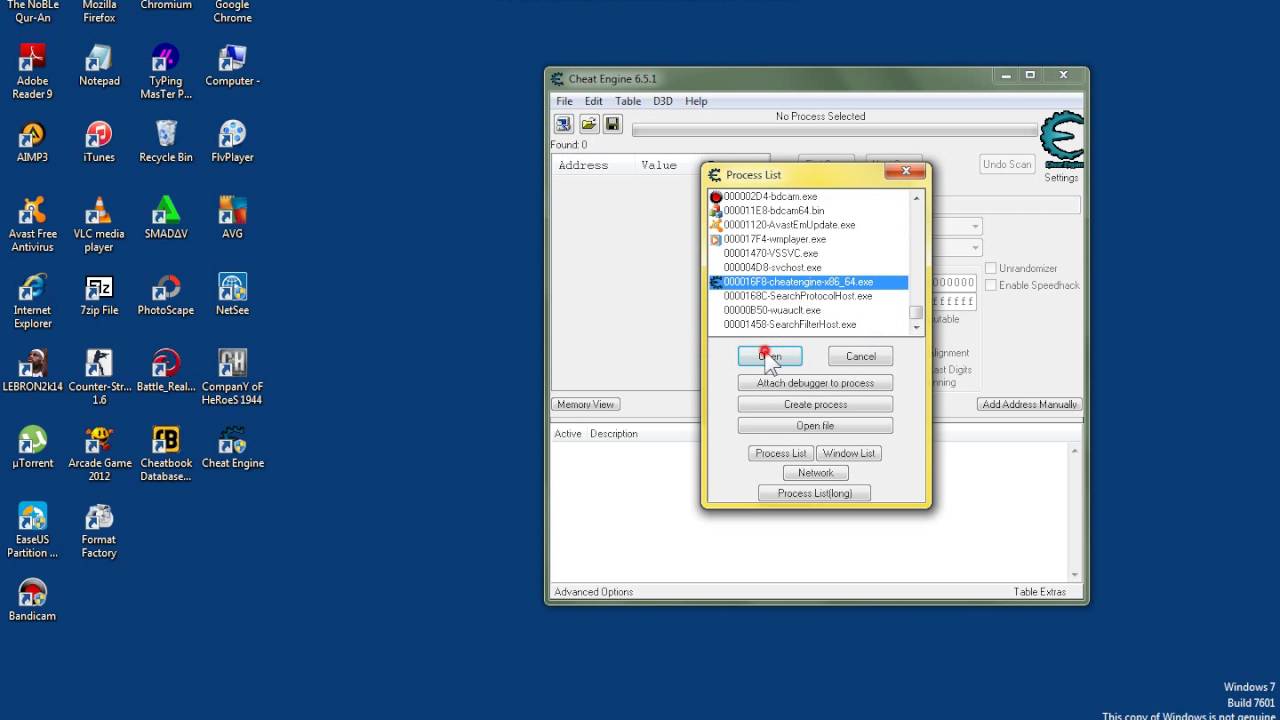Click Attach debugger to process button
Image resolution: width=1280 pixels, height=720 pixels.
click(815, 383)
